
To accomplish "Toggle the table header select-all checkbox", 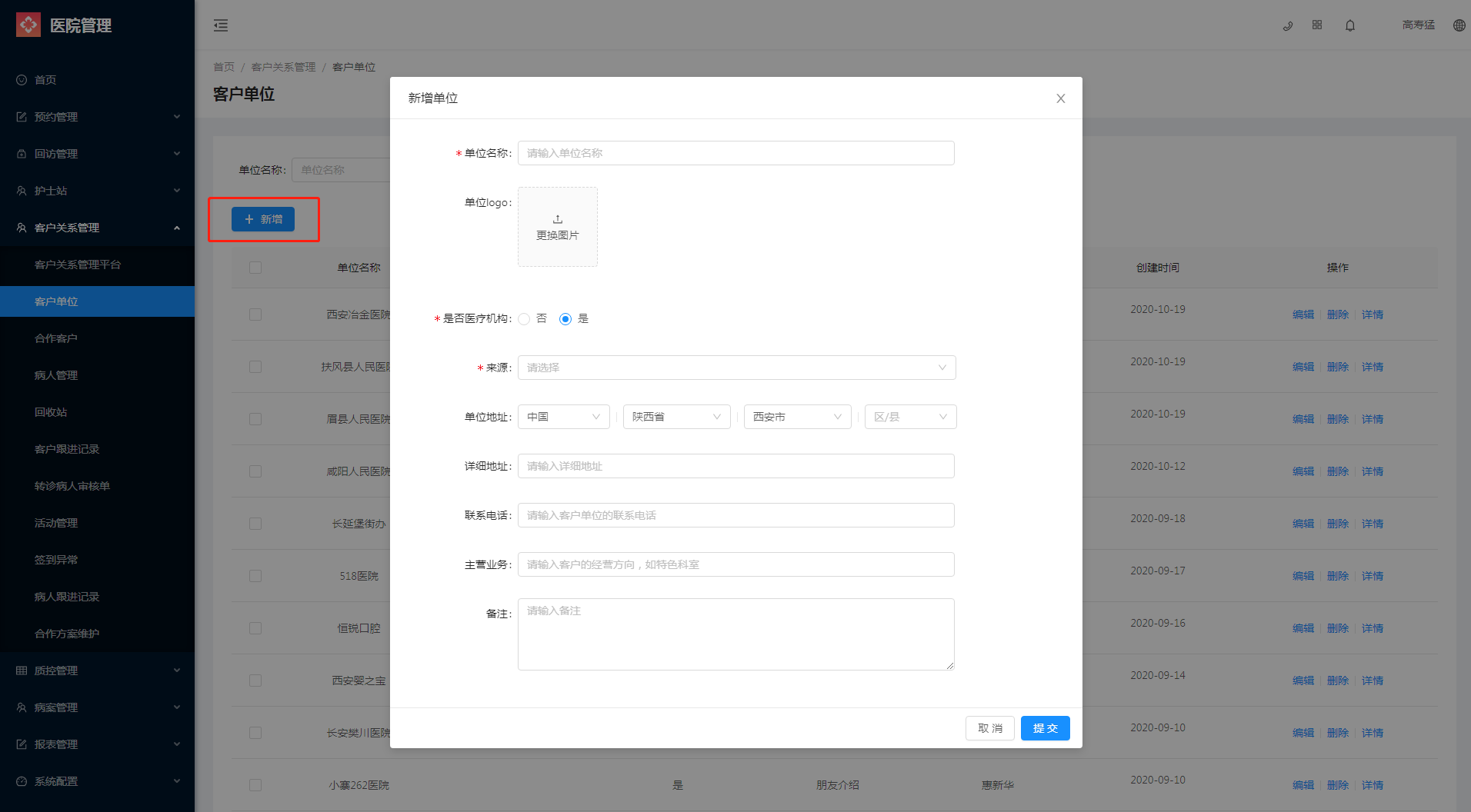I will [x=255, y=268].
